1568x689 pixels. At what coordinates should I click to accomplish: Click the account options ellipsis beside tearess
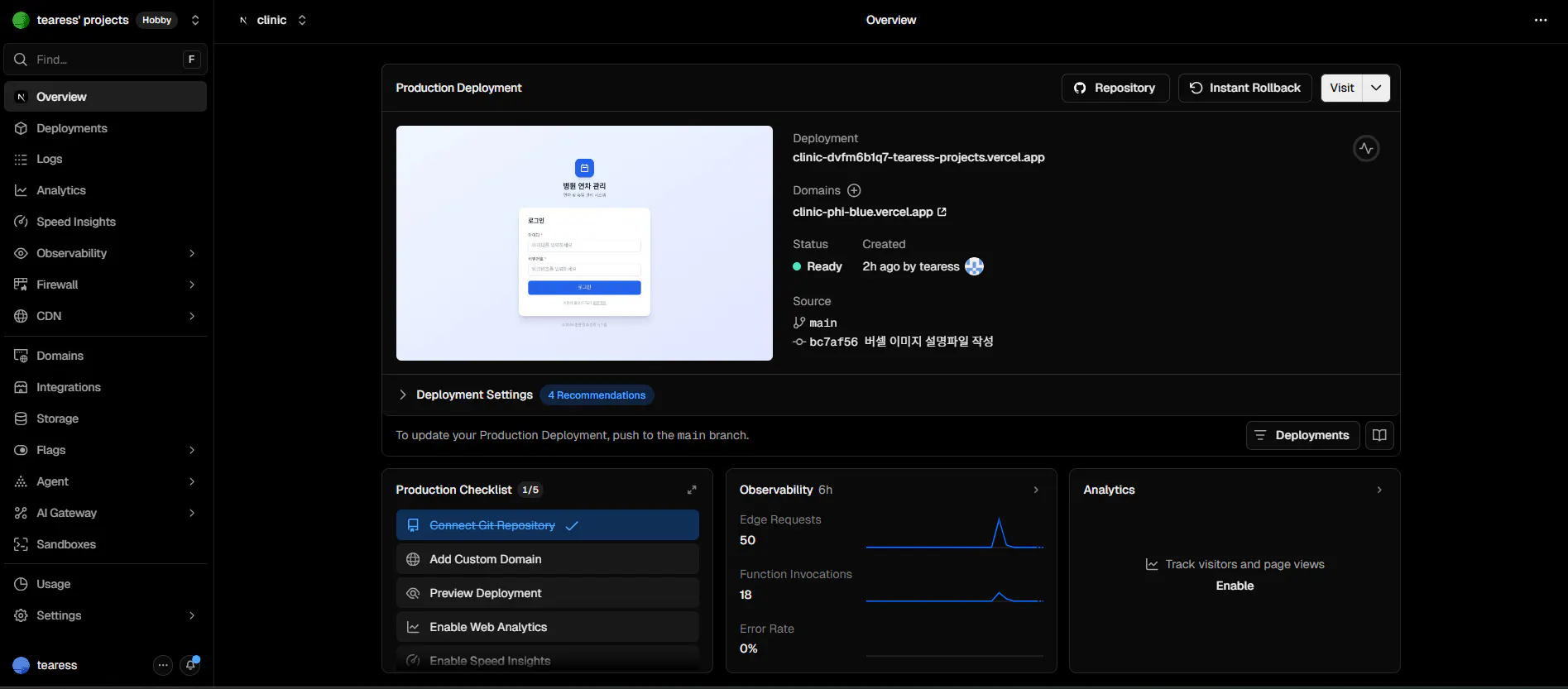pos(163,665)
